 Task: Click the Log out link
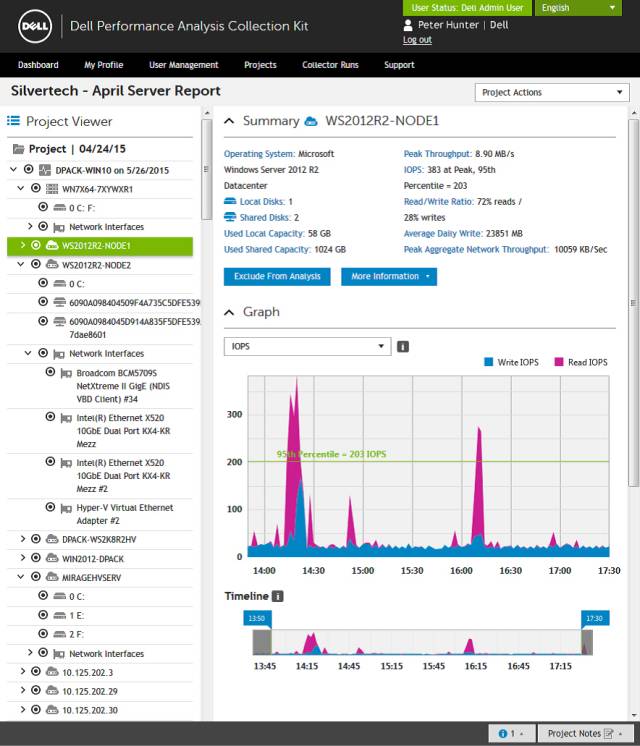(x=417, y=40)
